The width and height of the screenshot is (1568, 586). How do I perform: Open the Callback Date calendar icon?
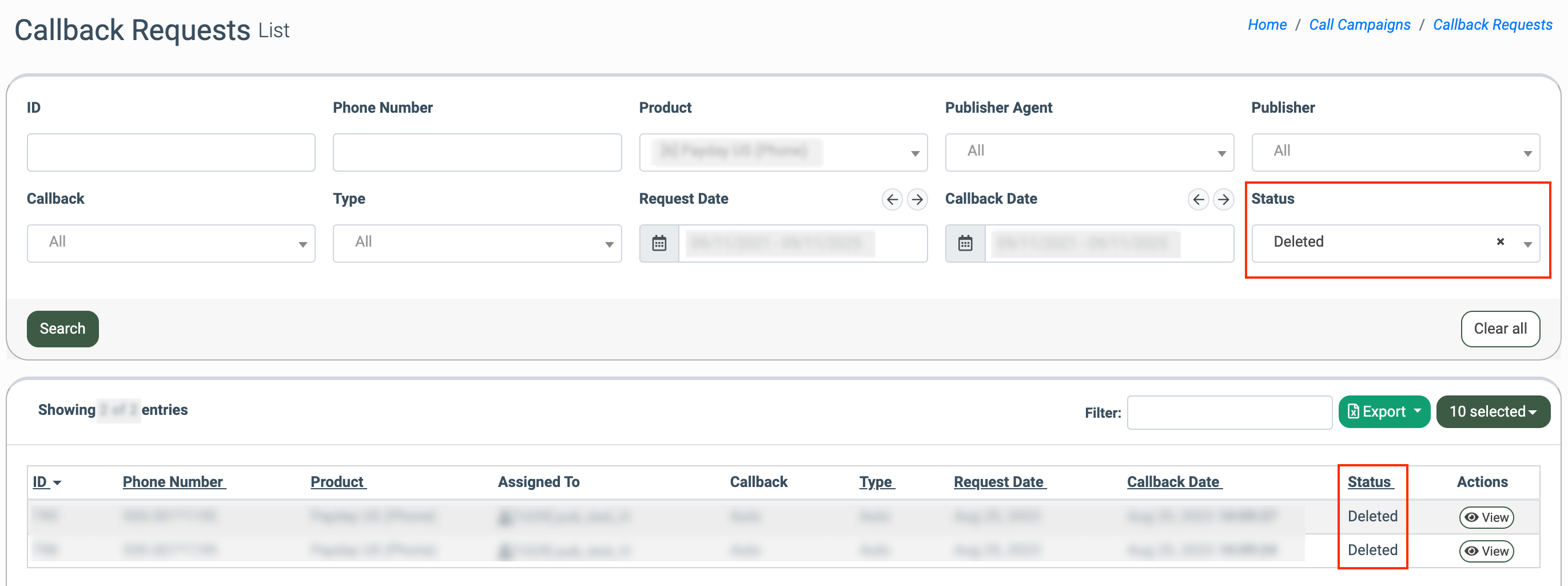(965, 244)
